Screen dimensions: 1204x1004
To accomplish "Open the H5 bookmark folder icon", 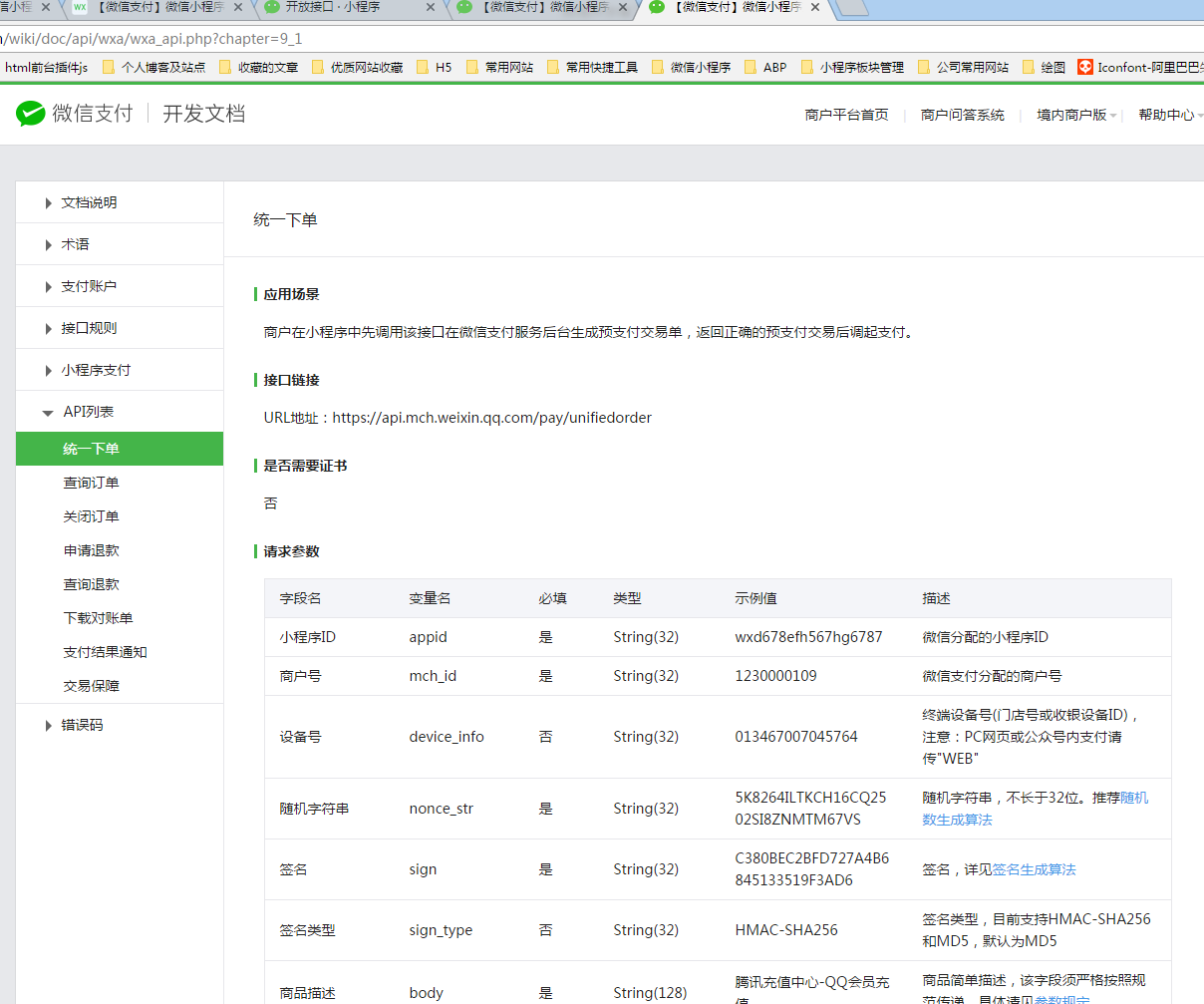I will pyautogui.click(x=423, y=68).
